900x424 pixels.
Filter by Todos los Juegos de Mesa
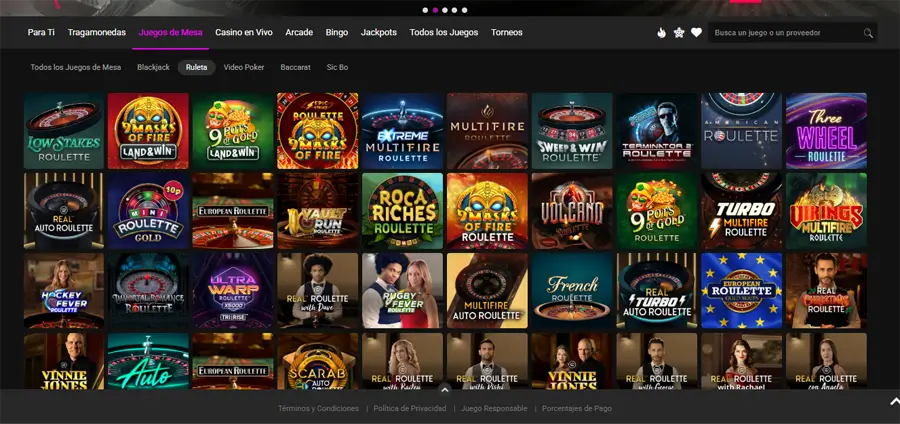[76, 67]
